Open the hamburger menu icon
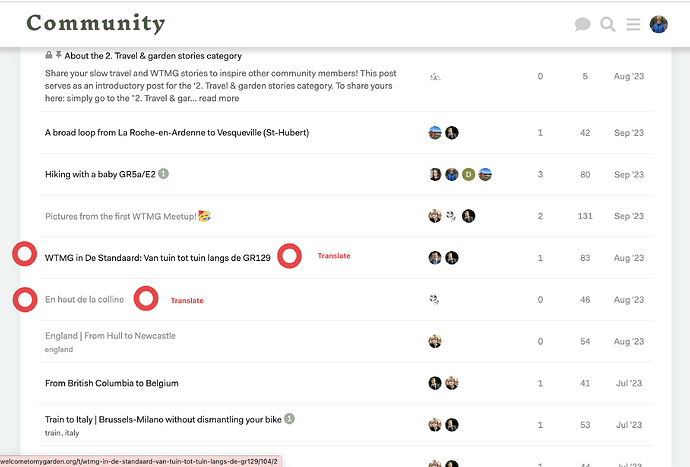 click(x=633, y=24)
